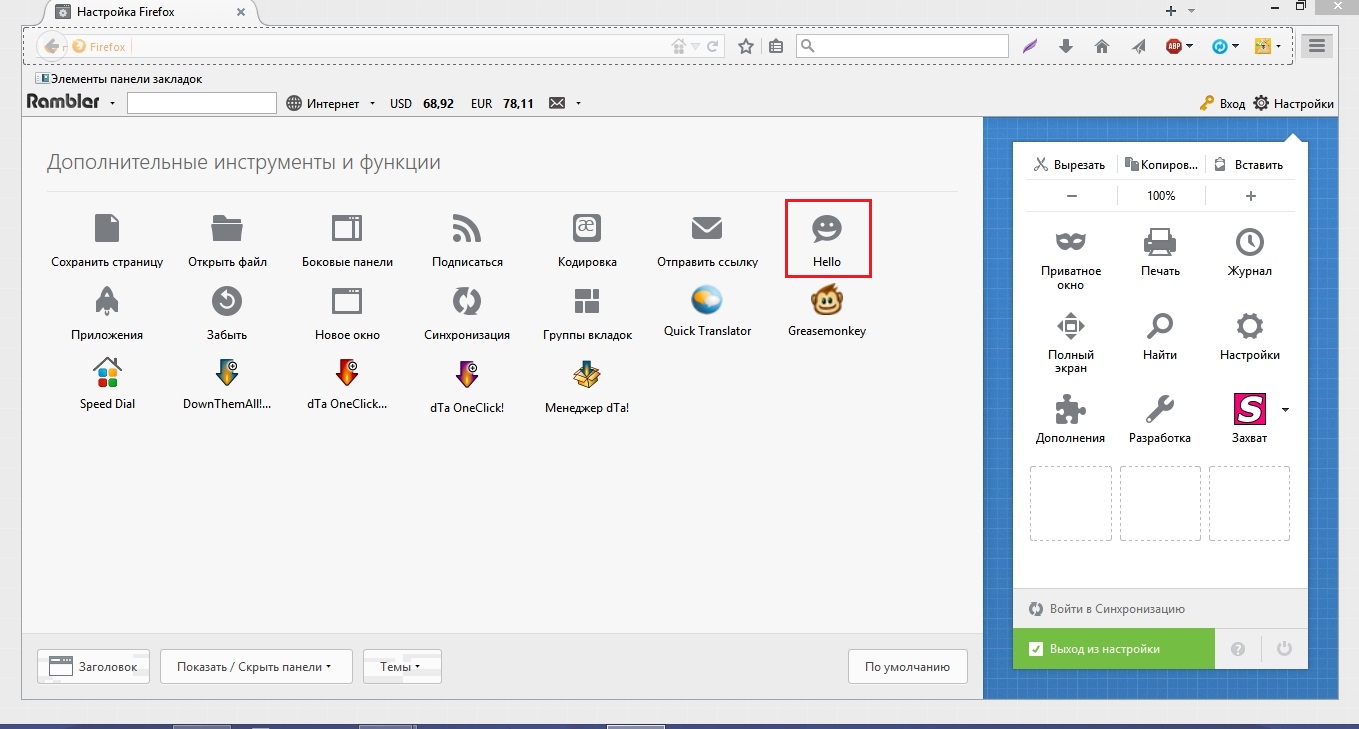Pick the Забыть forget-history icon
The width and height of the screenshot is (1359, 729).
[227, 301]
